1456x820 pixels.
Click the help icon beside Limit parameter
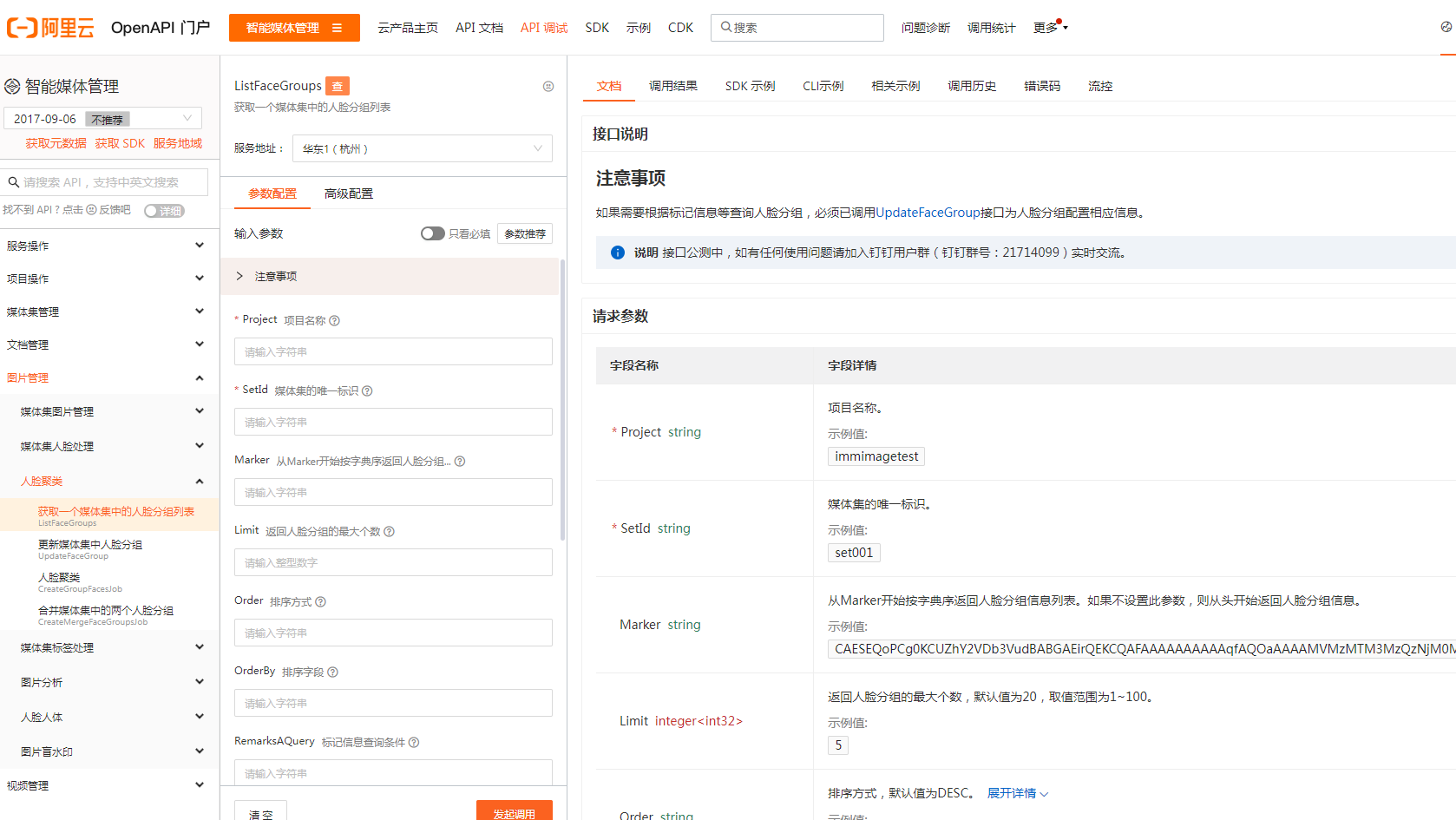(x=389, y=531)
